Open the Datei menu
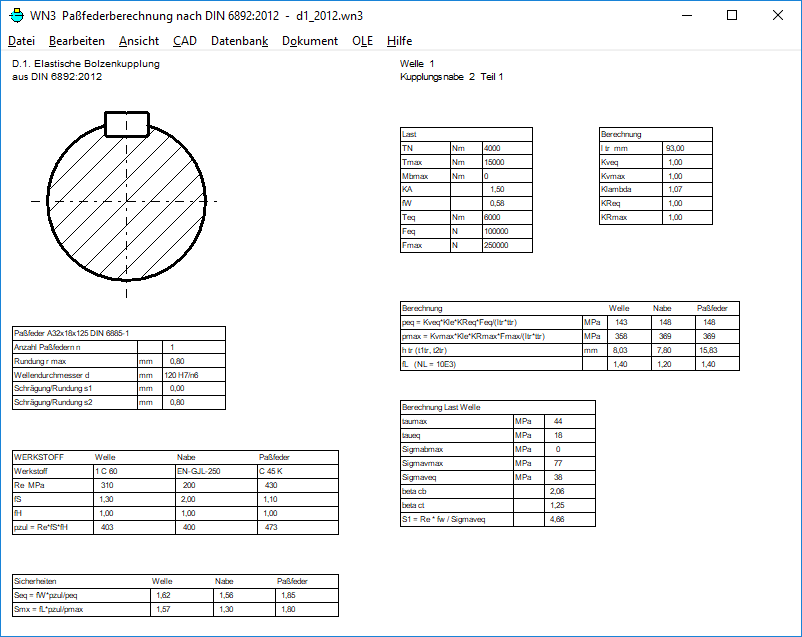The image size is (802, 637). 21,41
